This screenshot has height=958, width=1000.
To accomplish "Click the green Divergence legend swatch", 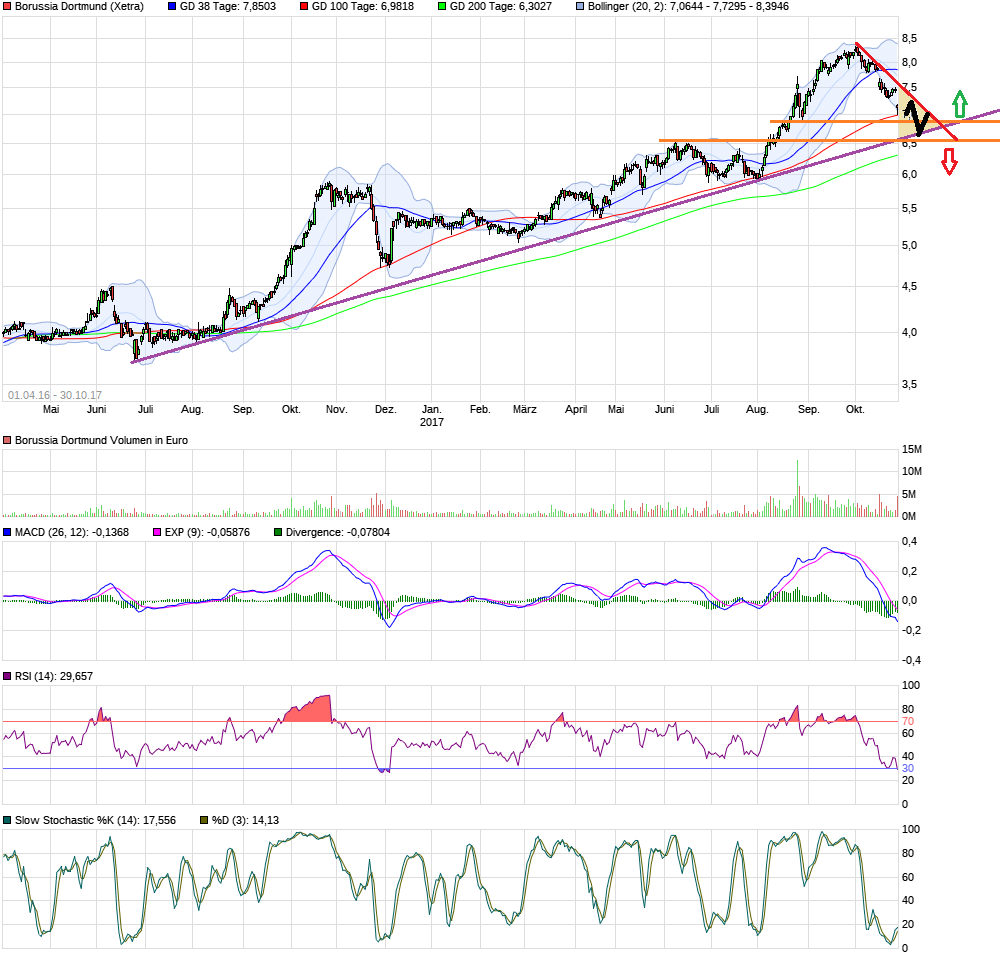I will point(277,532).
